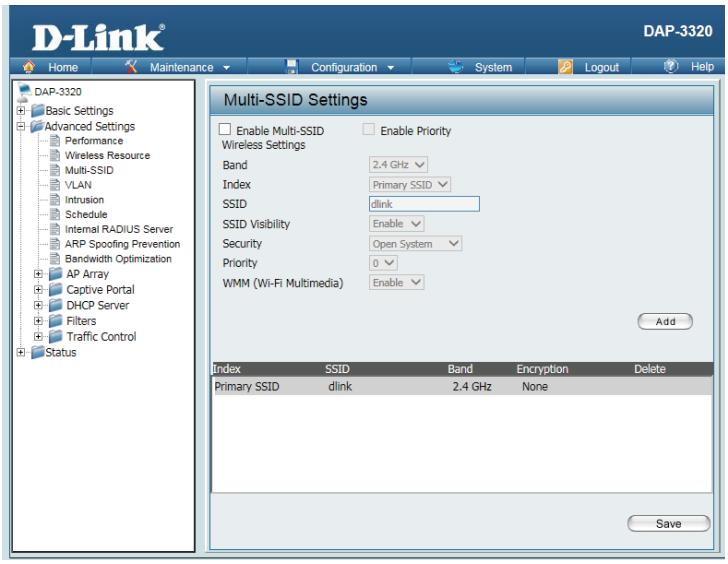Collapse the Advanced Settings tree node
728x564 pixels.
pos(21,126)
